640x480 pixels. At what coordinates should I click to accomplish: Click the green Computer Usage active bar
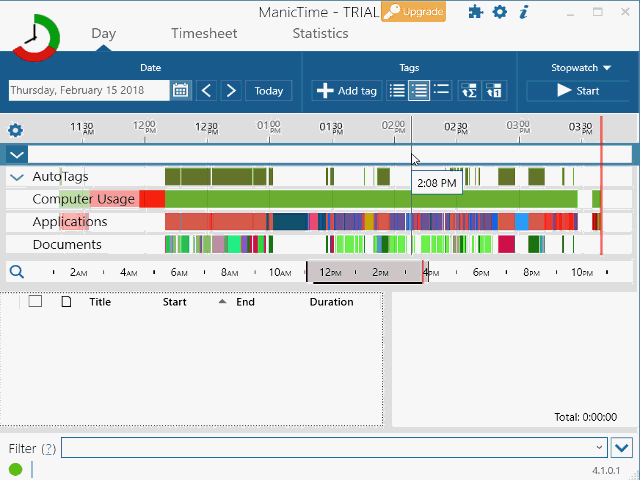(x=371, y=199)
